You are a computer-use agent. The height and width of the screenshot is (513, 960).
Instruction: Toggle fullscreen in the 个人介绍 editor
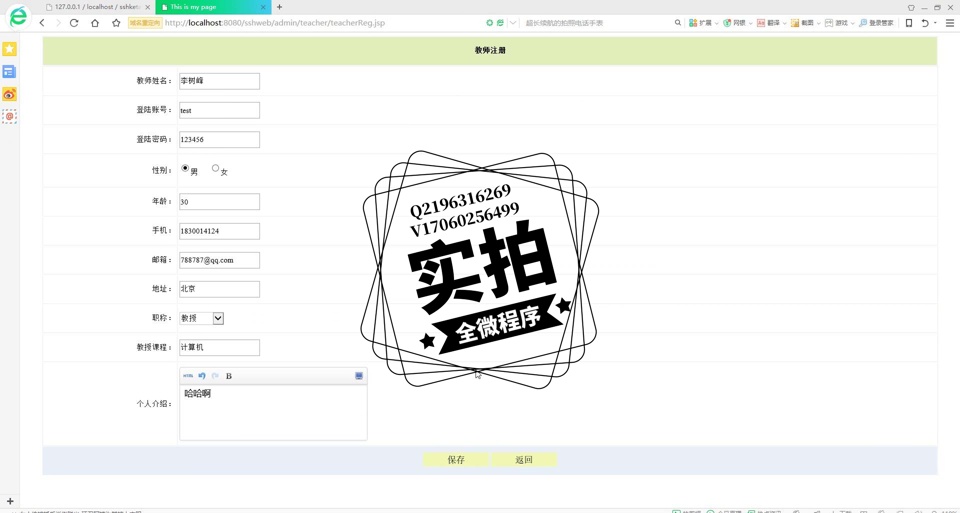point(359,376)
